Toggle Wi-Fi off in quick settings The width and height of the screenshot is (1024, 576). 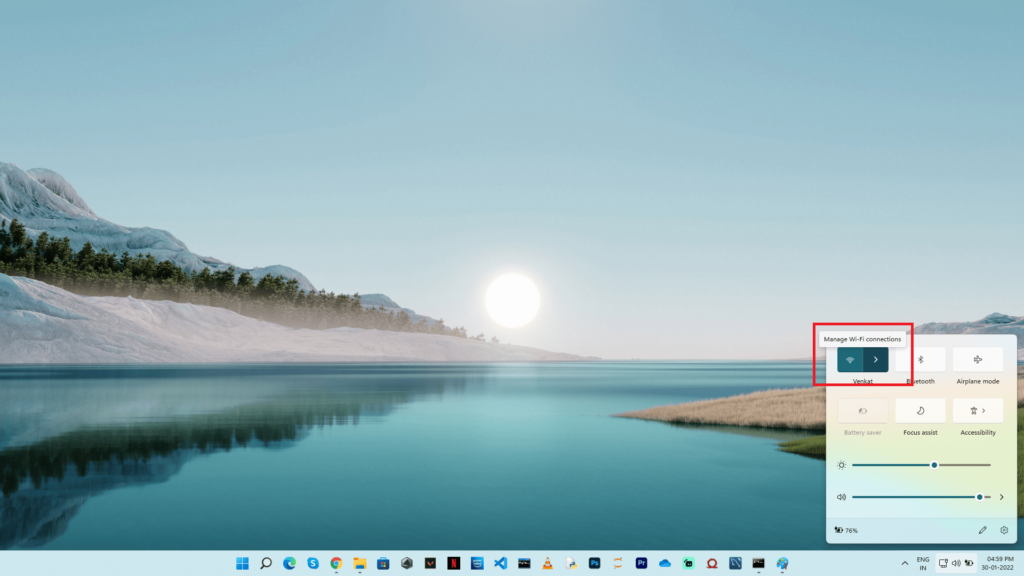tap(850, 359)
